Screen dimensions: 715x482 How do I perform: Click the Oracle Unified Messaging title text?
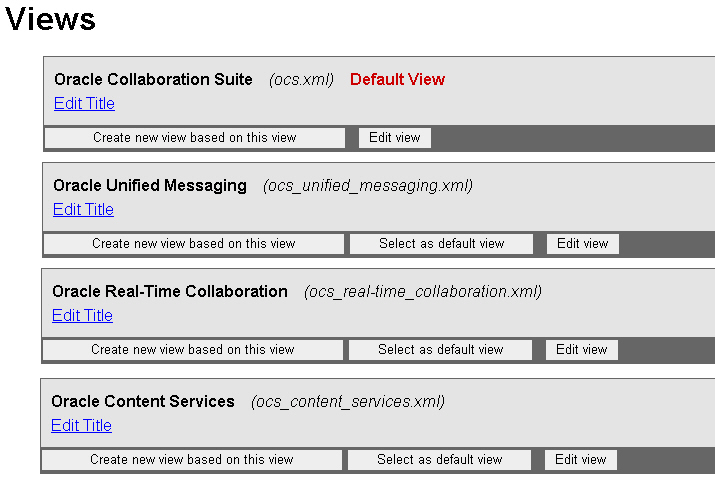point(150,186)
